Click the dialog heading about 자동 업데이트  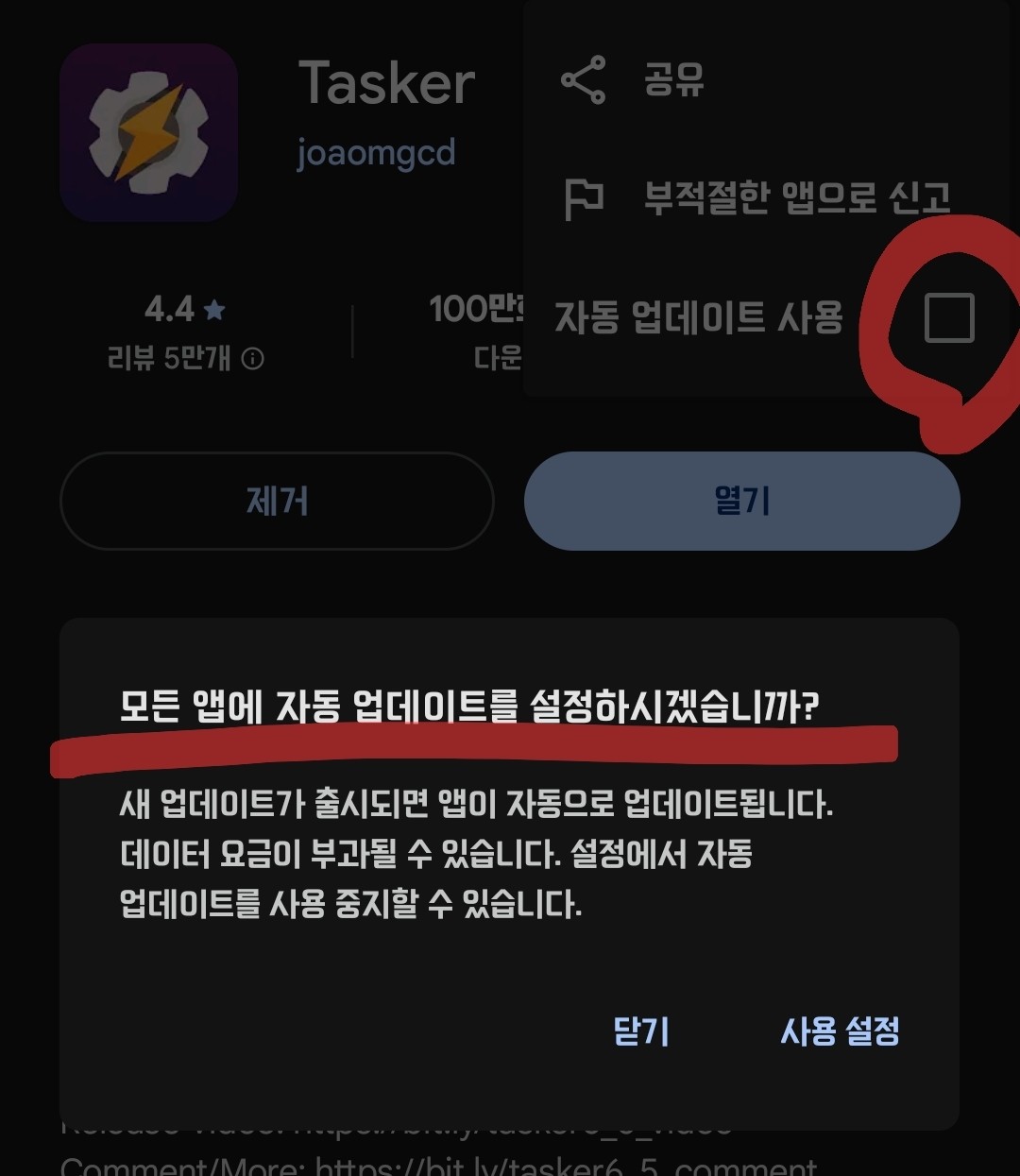469,707
